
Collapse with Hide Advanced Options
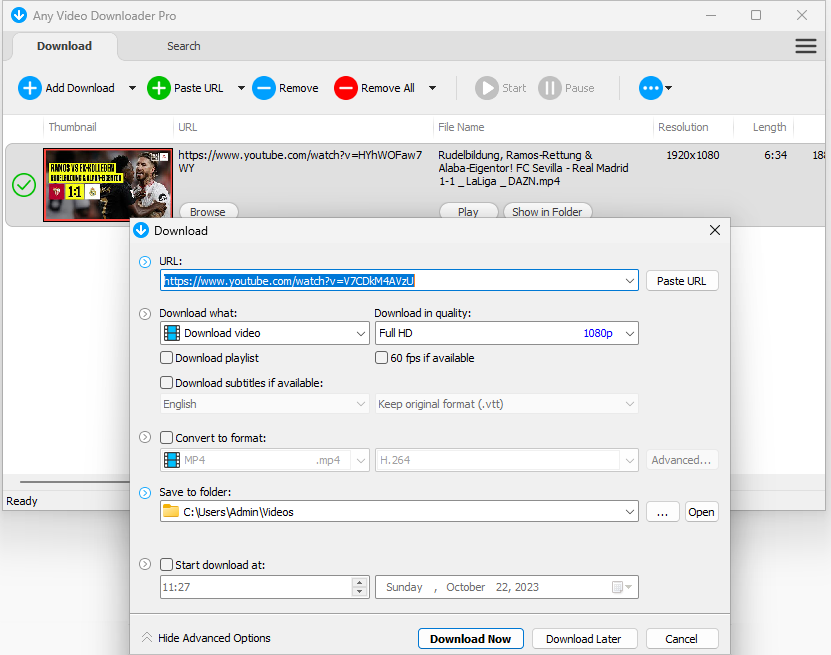click(x=206, y=638)
